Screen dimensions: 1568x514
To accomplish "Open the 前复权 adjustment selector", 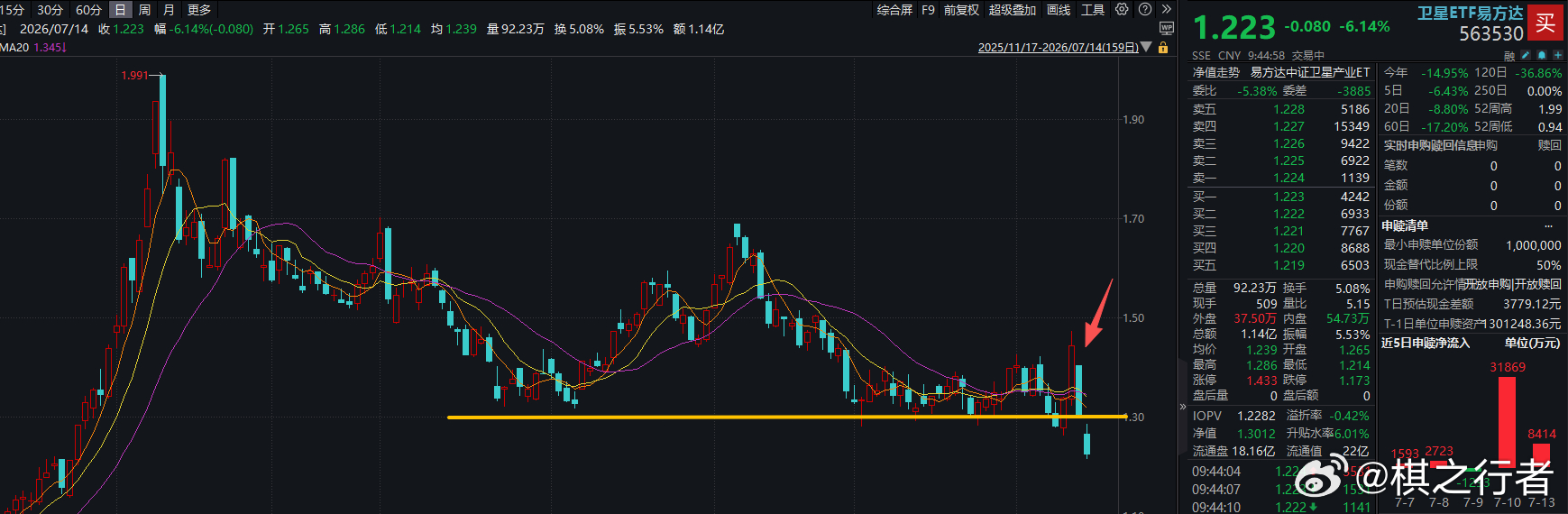I will (961, 10).
